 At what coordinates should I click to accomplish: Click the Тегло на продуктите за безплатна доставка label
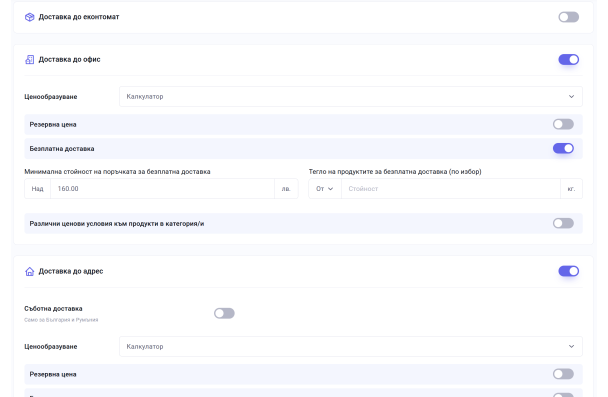[x=395, y=172]
